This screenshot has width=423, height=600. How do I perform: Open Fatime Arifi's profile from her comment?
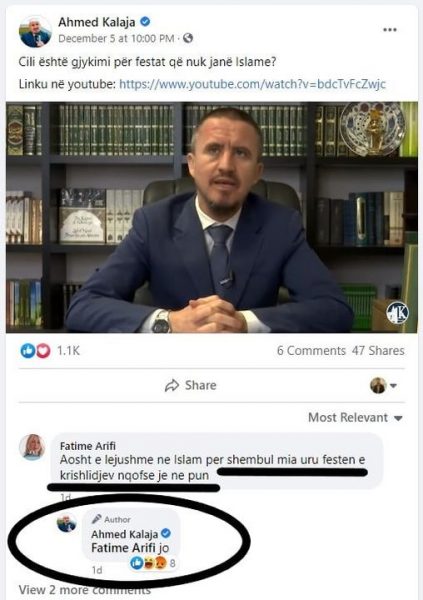click(88, 446)
